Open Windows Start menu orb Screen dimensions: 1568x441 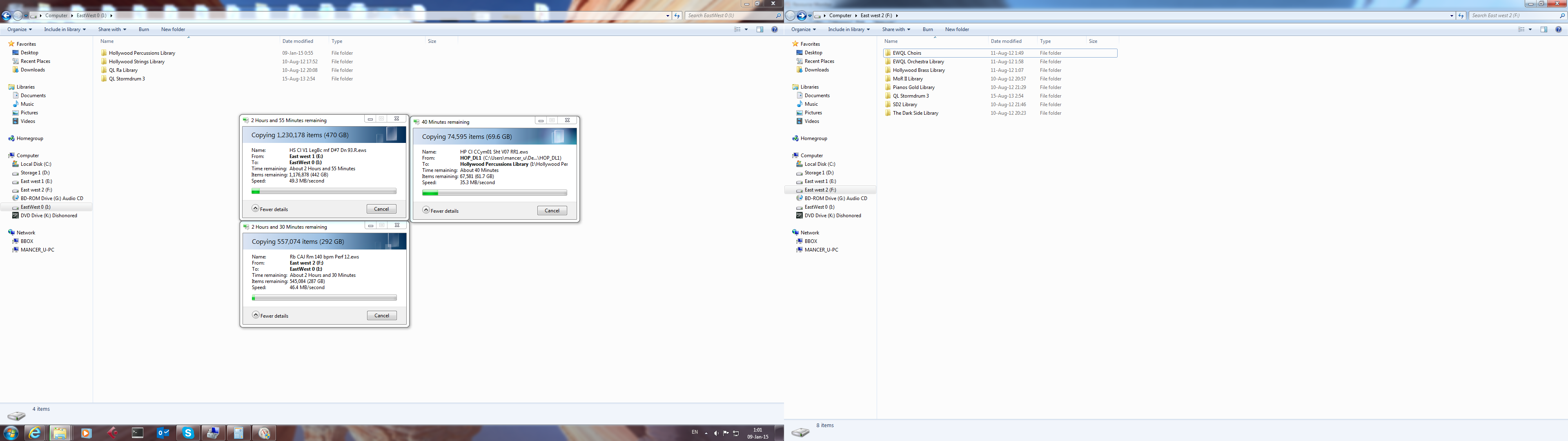(10, 433)
